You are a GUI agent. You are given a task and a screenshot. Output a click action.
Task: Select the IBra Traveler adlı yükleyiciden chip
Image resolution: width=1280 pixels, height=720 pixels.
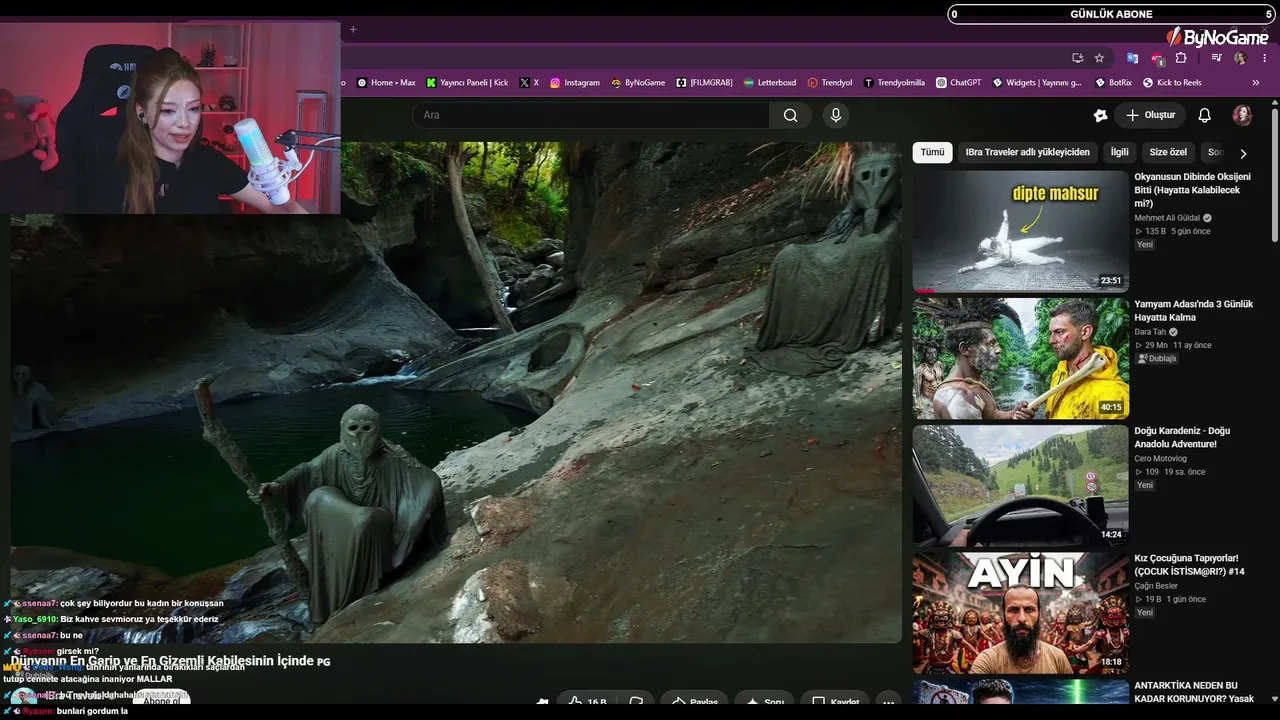point(1027,152)
